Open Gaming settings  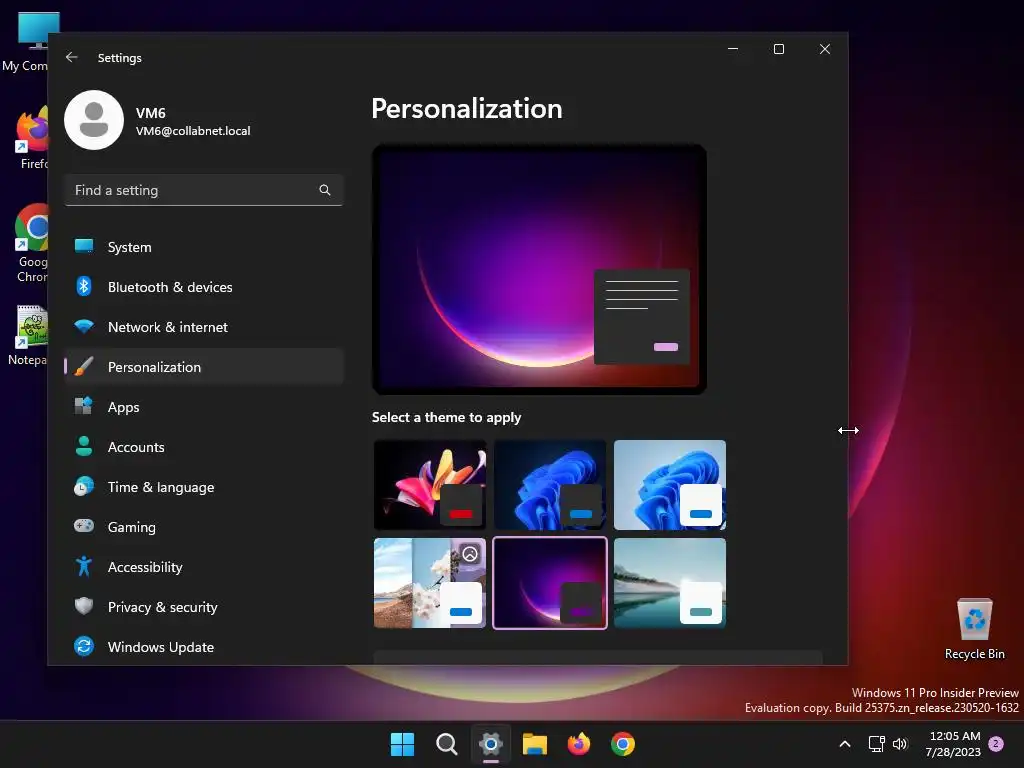[204, 526]
